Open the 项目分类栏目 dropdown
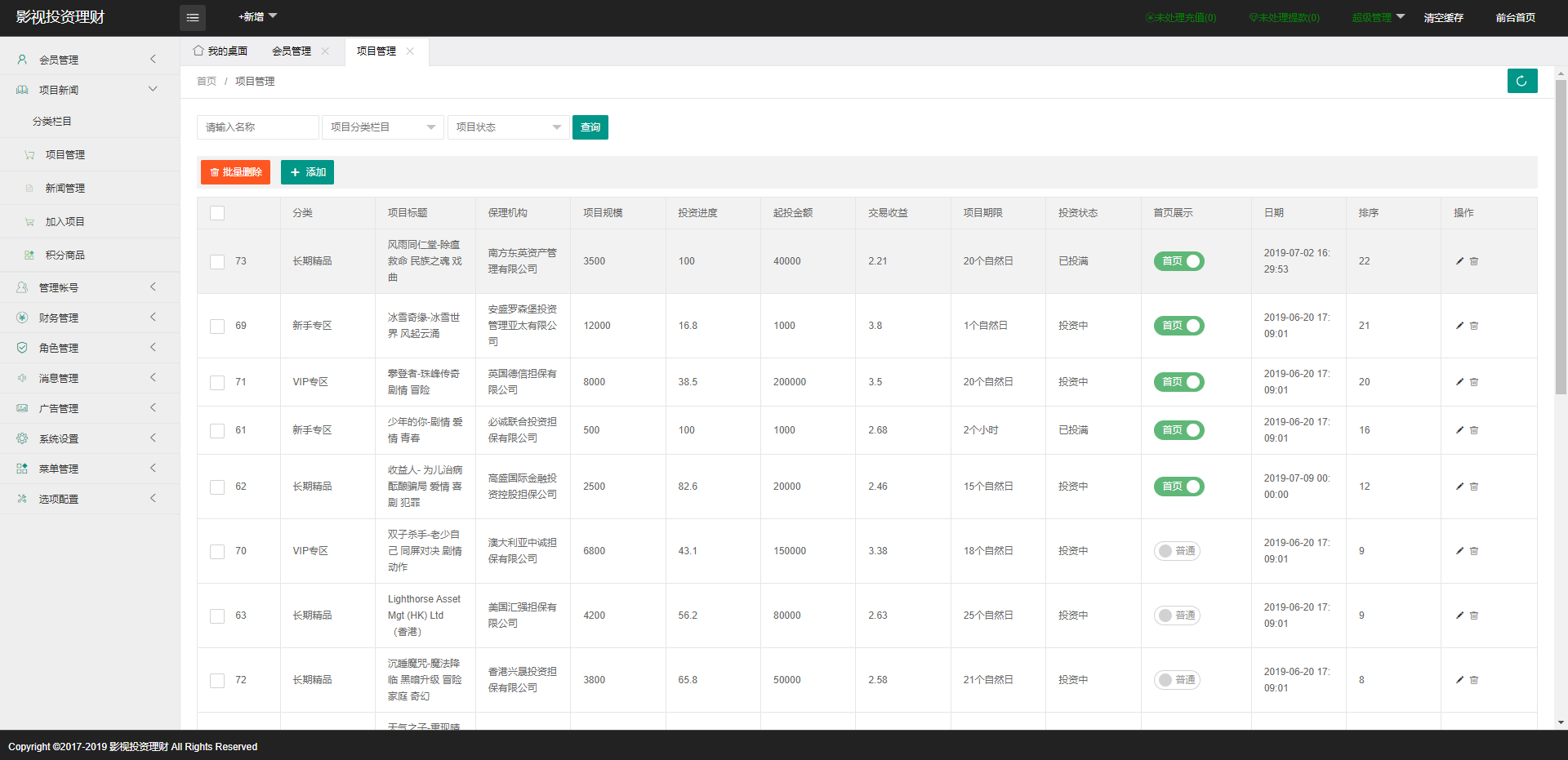The image size is (1568, 760). point(382,127)
